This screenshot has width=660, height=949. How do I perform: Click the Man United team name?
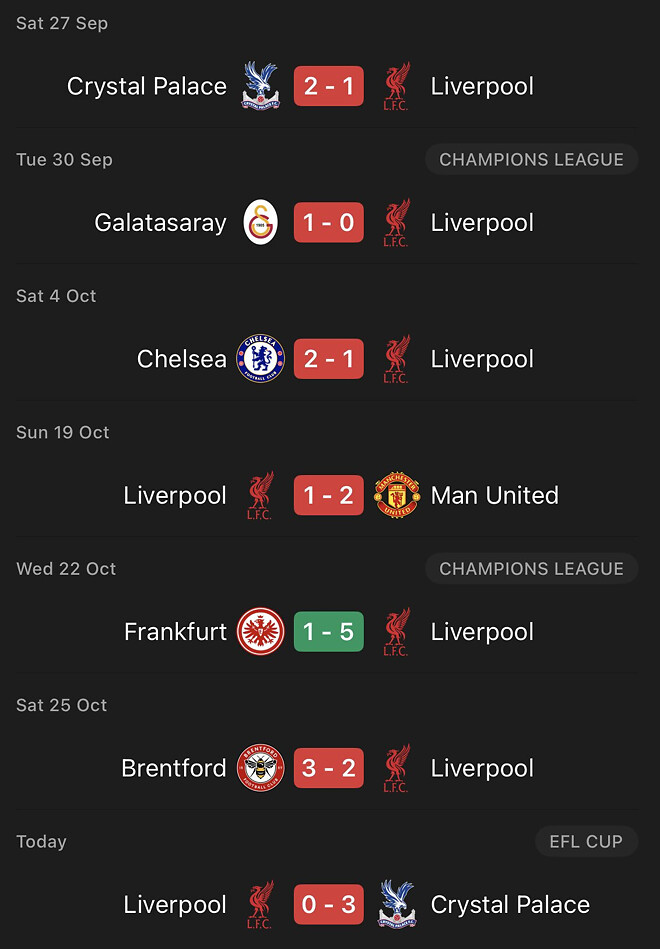coord(494,495)
